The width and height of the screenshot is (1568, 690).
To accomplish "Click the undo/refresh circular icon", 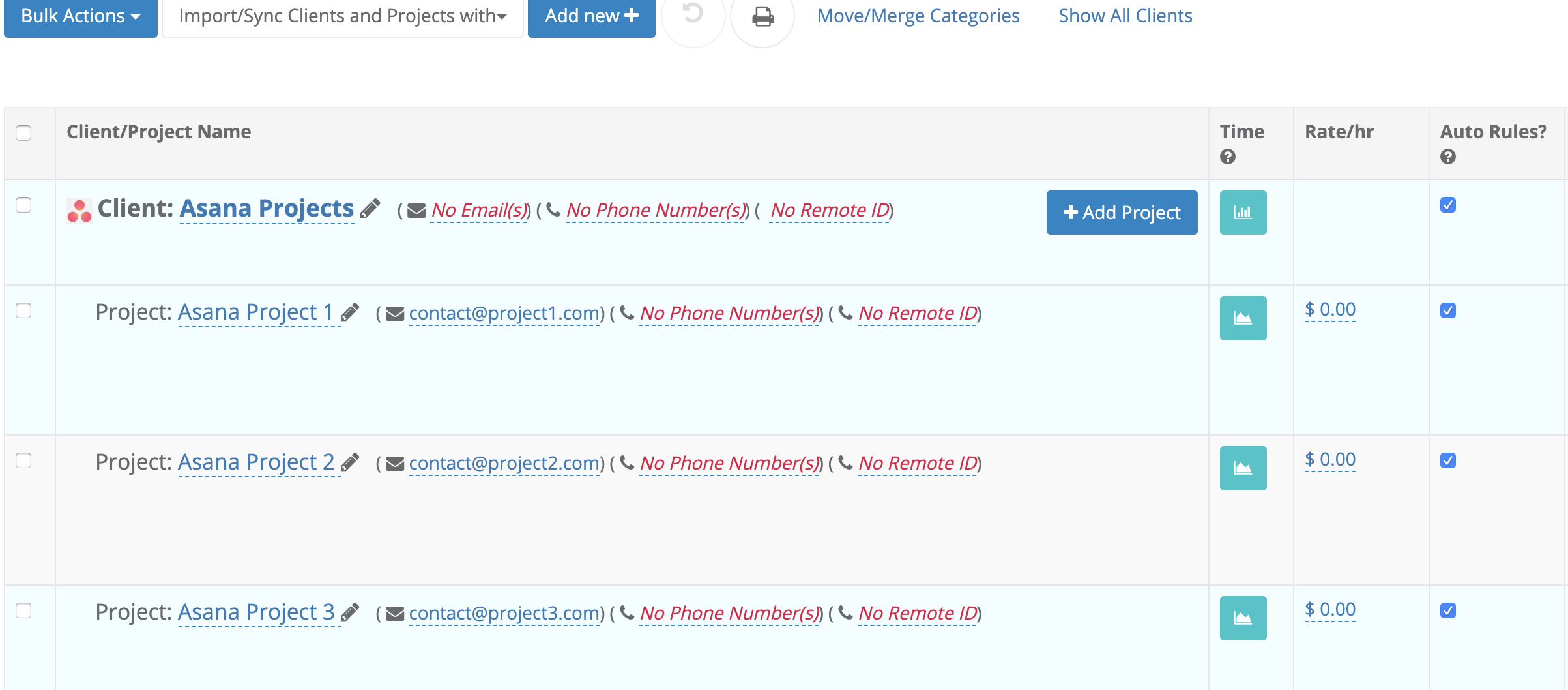I will tap(693, 14).
